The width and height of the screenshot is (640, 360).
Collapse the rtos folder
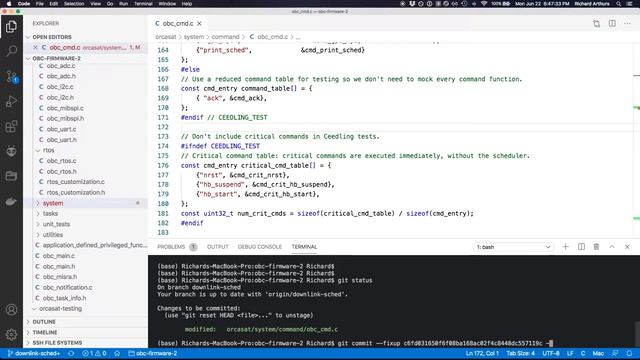[48, 150]
